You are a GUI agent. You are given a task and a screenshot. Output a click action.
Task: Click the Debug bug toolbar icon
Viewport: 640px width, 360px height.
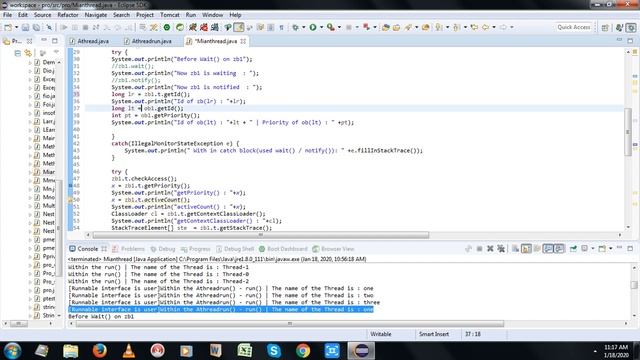tap(295, 27)
